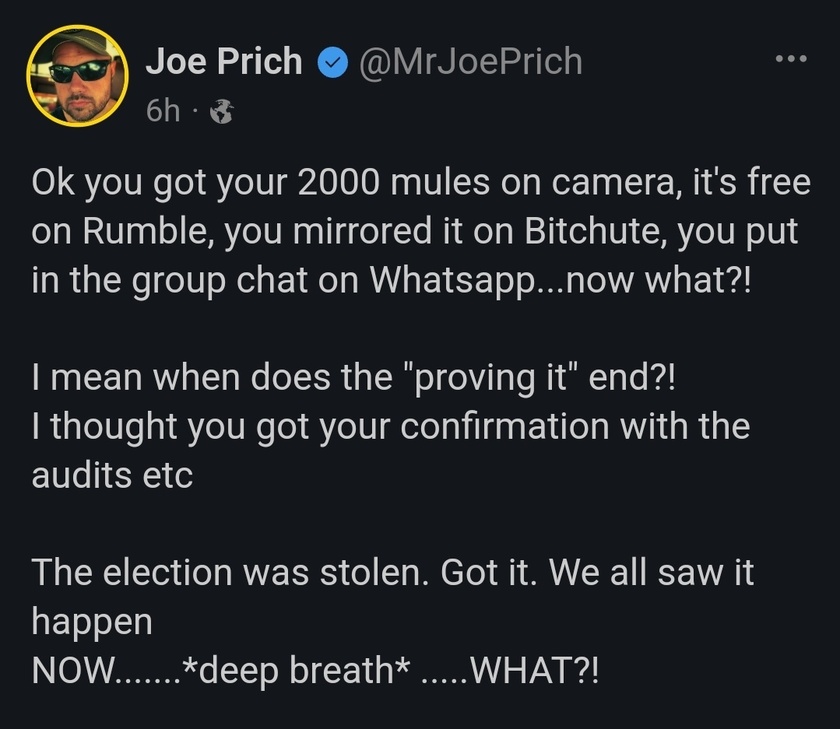Click the "Got it." text
Viewport: 840px width, 729px height.
click(x=489, y=573)
